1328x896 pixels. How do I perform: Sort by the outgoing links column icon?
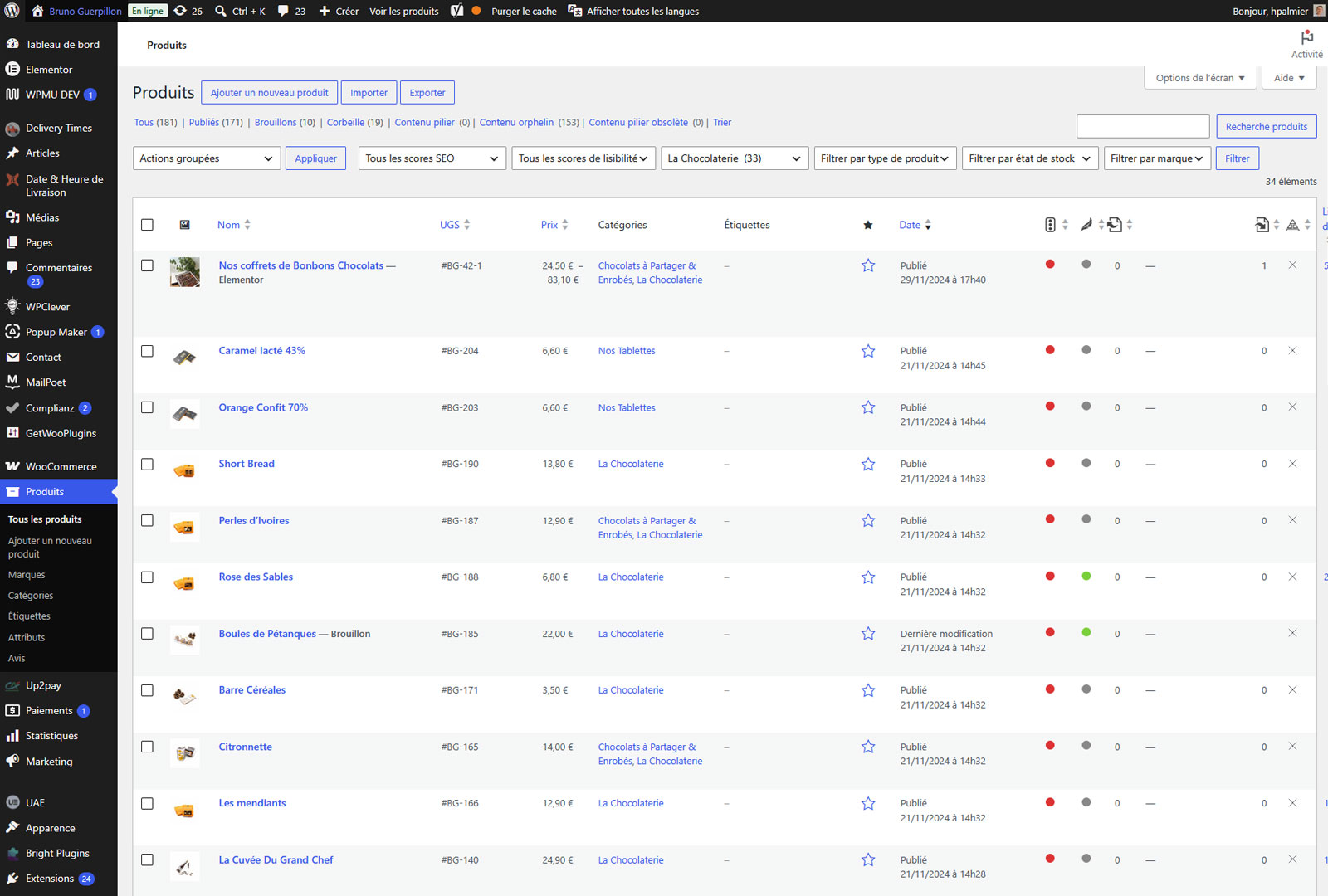point(1115,225)
